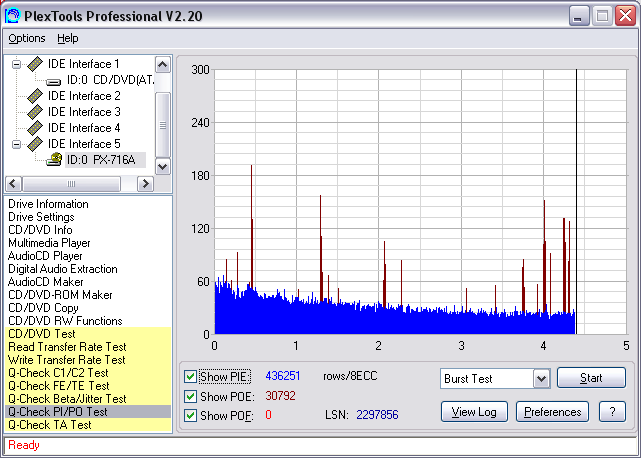Screen dimensions: 641x458
Task: Open Drive Settings function
Action: (41, 217)
